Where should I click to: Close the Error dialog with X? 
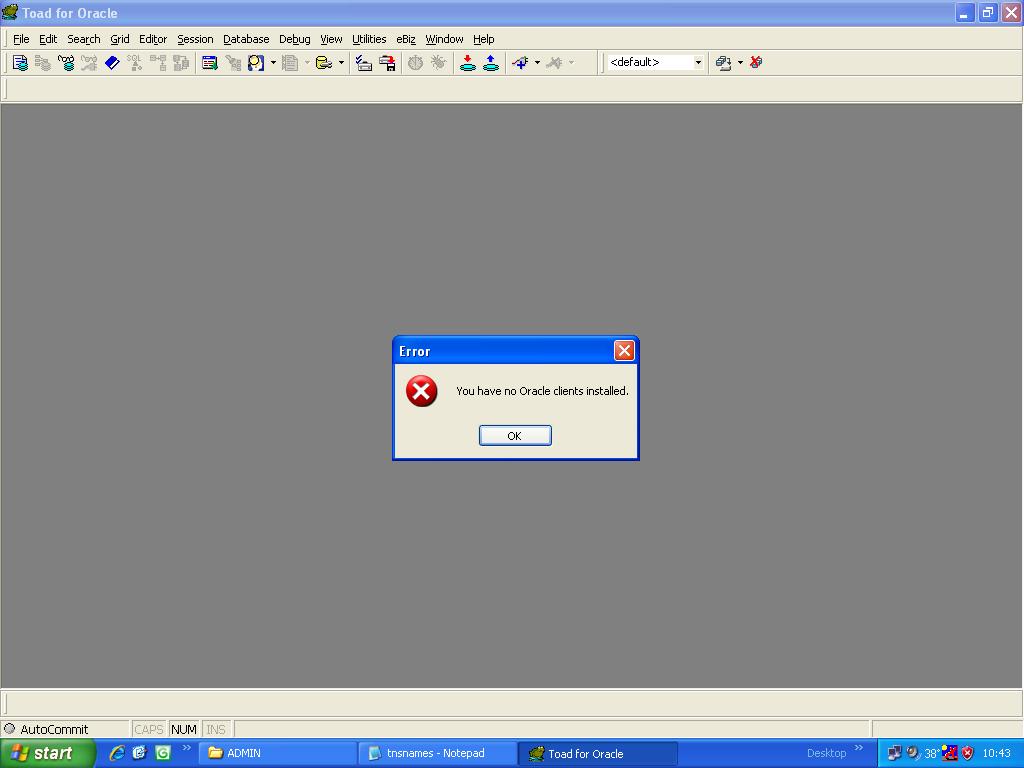[624, 350]
